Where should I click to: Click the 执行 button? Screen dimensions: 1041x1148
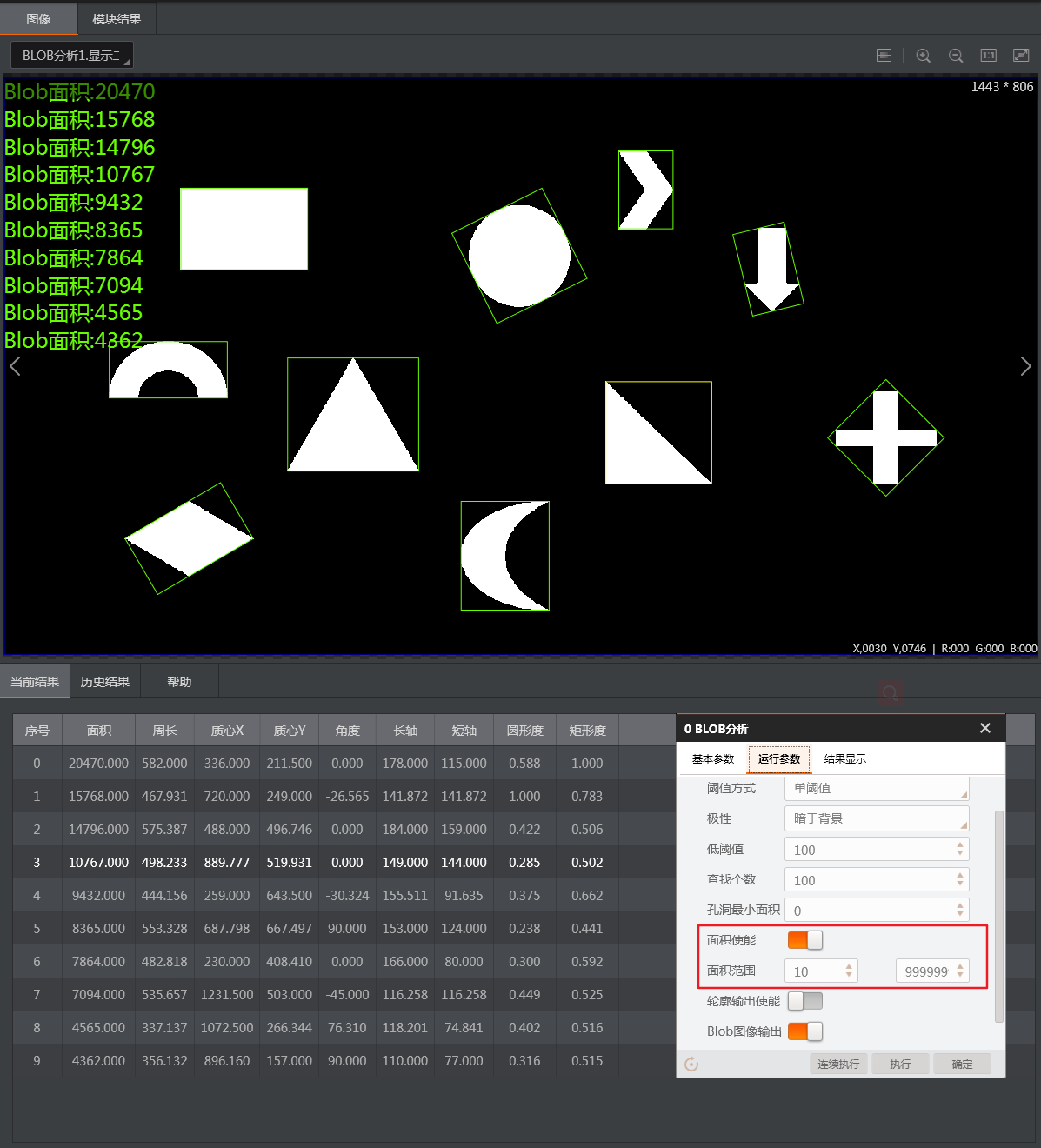click(x=900, y=1063)
